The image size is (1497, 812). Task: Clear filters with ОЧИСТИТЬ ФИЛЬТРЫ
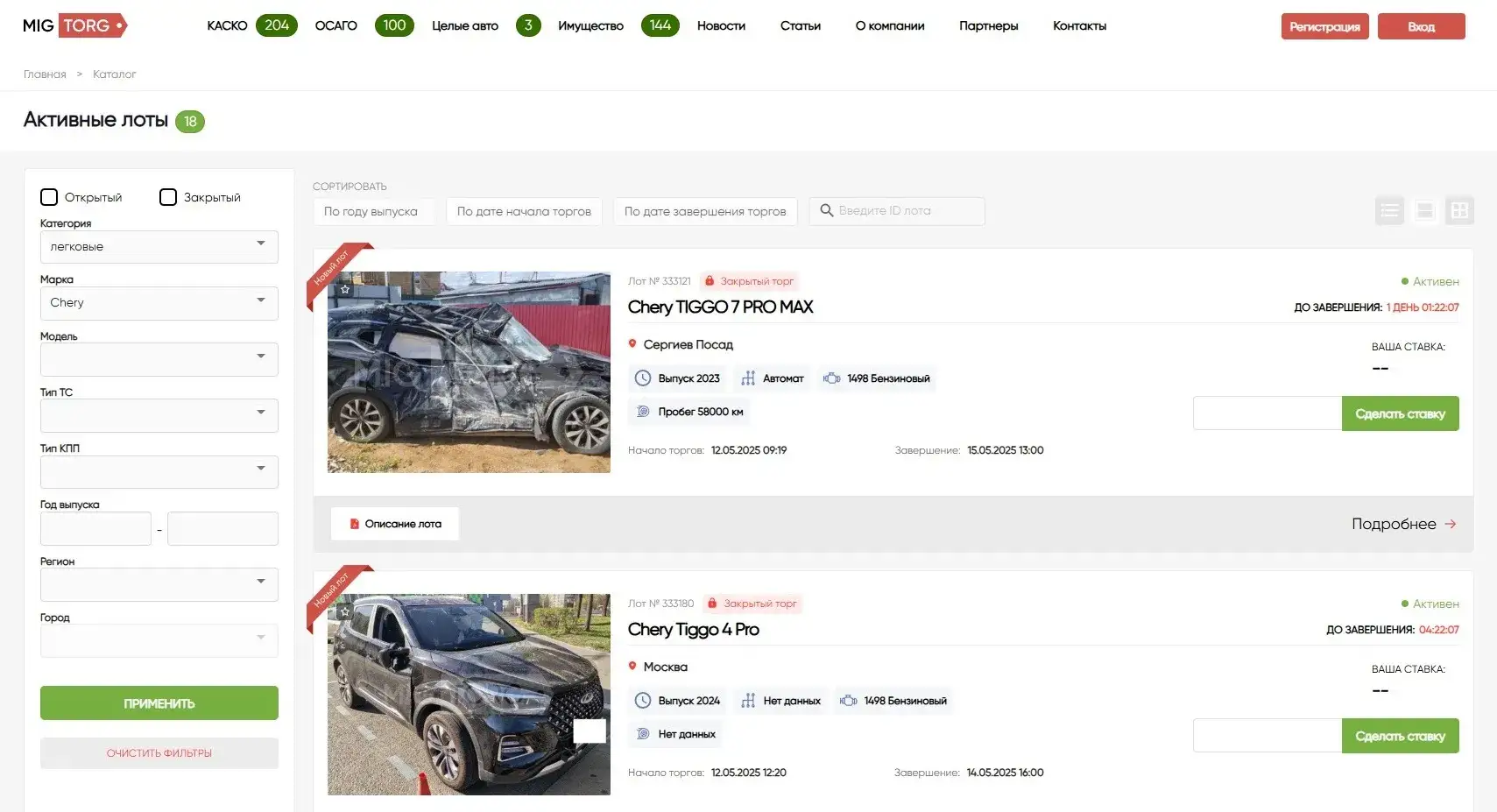159,753
